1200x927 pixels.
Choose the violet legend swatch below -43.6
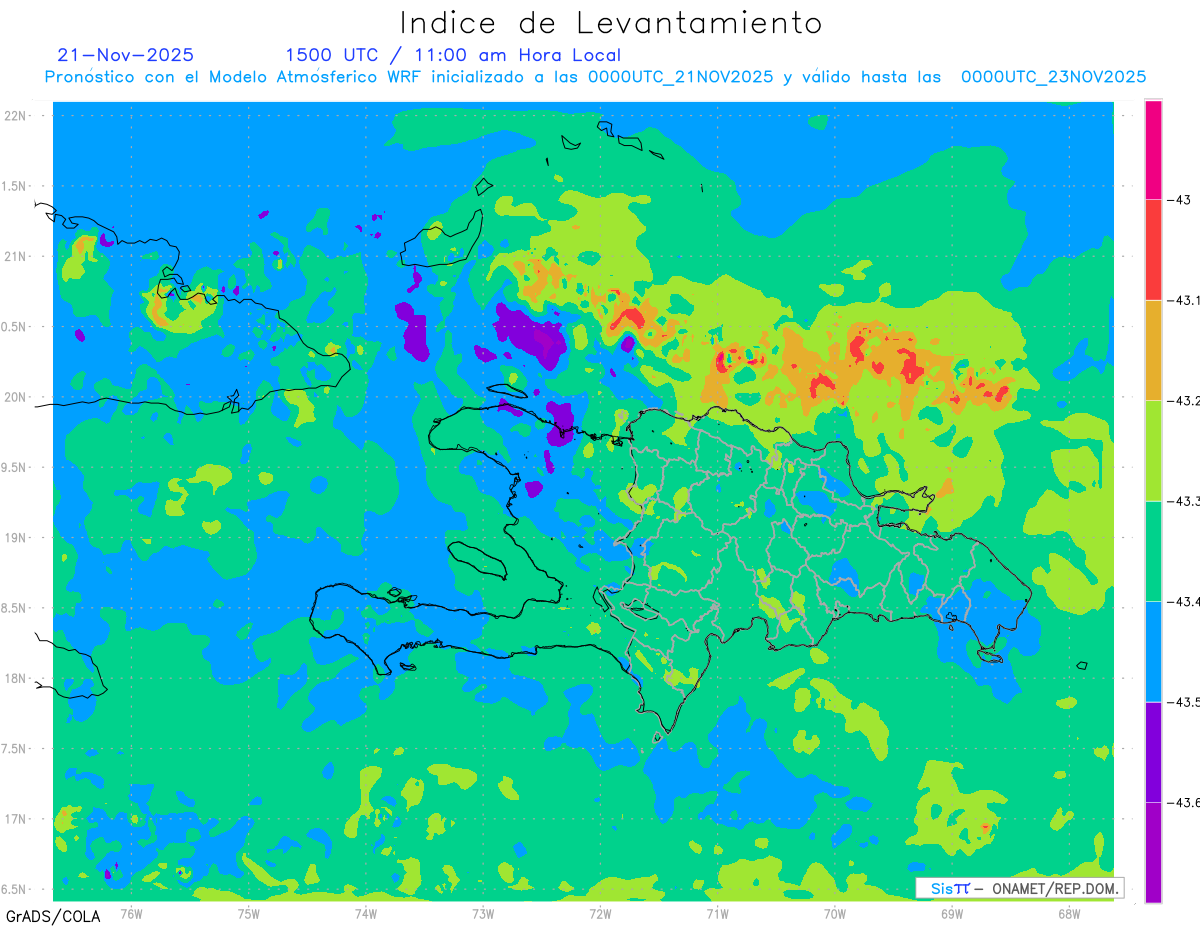point(1153,852)
